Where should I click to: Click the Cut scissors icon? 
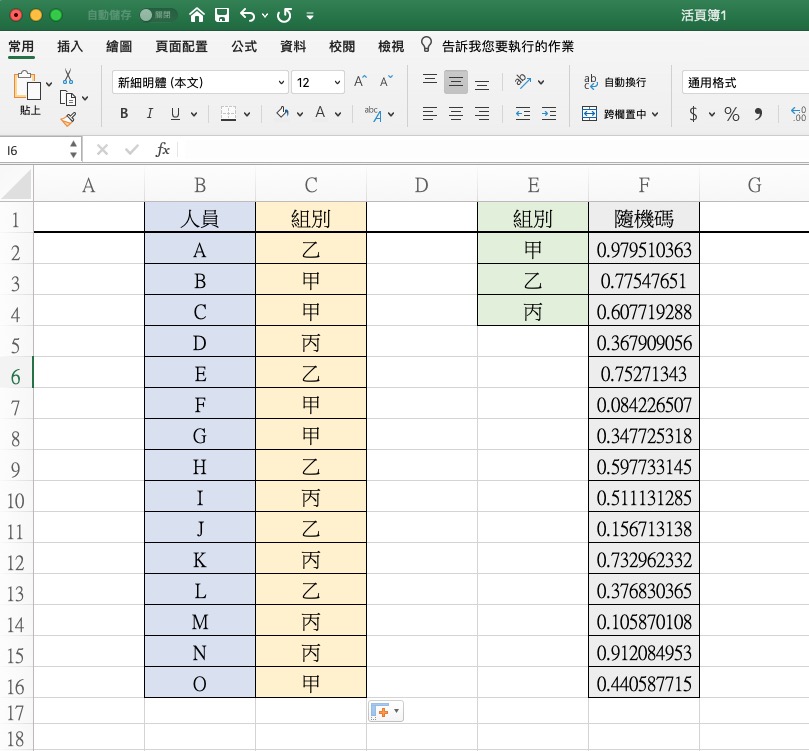pos(68,76)
